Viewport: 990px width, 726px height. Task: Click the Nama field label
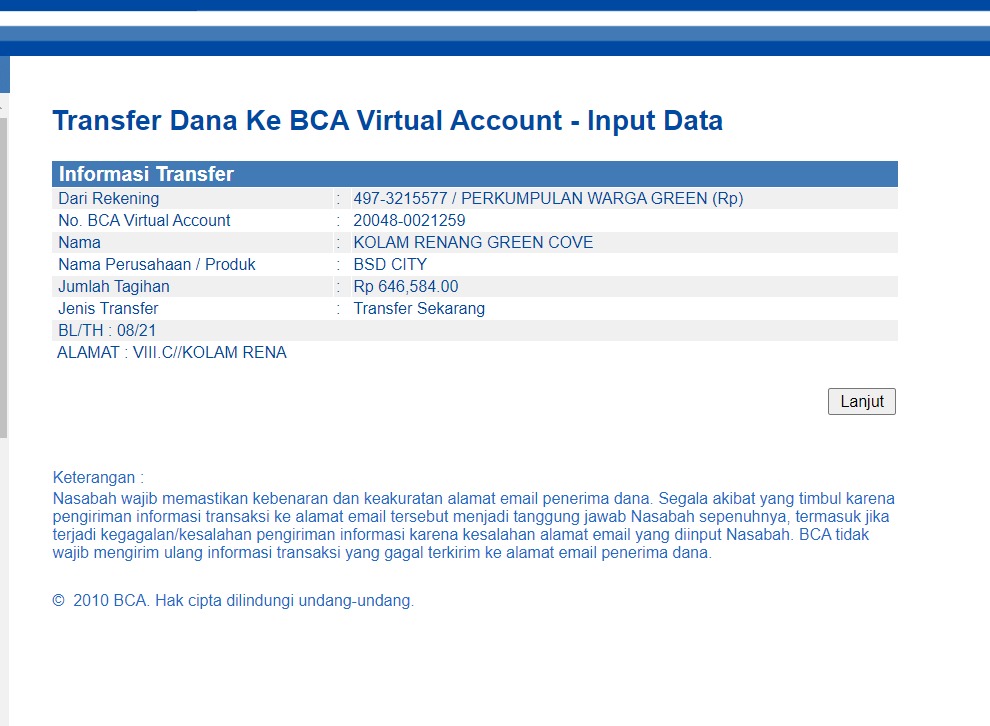(x=79, y=242)
